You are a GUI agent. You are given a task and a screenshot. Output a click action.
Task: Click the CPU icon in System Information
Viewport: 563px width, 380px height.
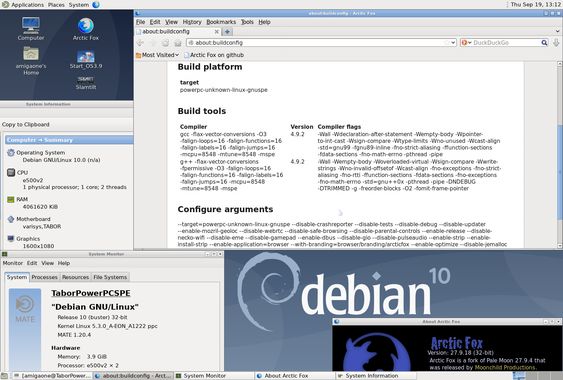click(11, 172)
